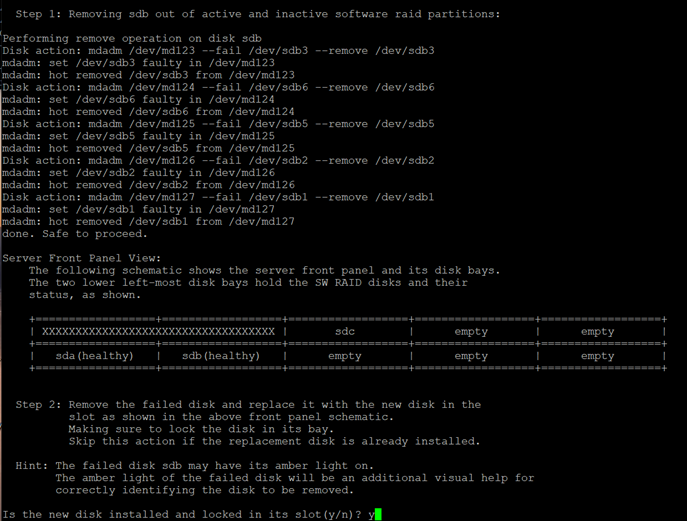Click the empty bay right of sdb(healthy)
Viewport: 687px width, 521px height.
[344, 355]
